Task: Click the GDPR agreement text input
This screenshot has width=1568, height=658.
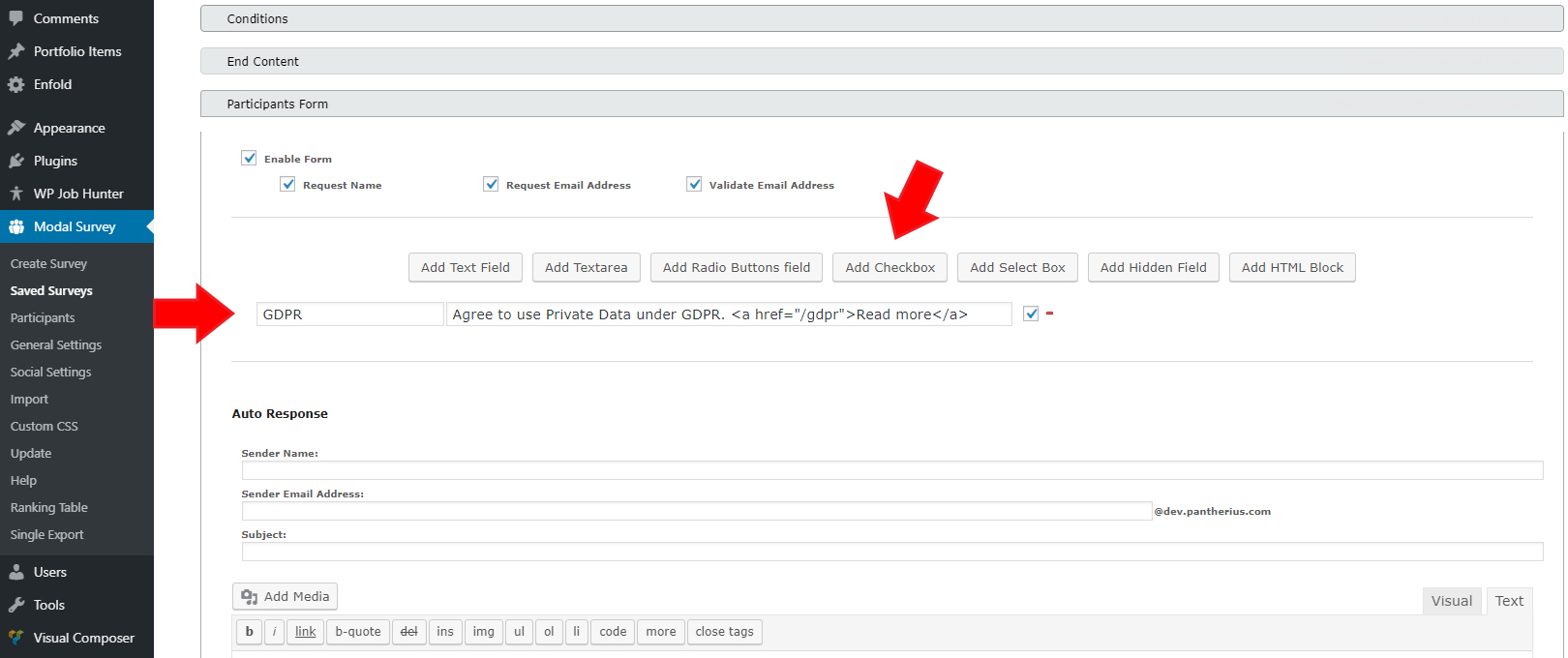Action: pos(729,314)
